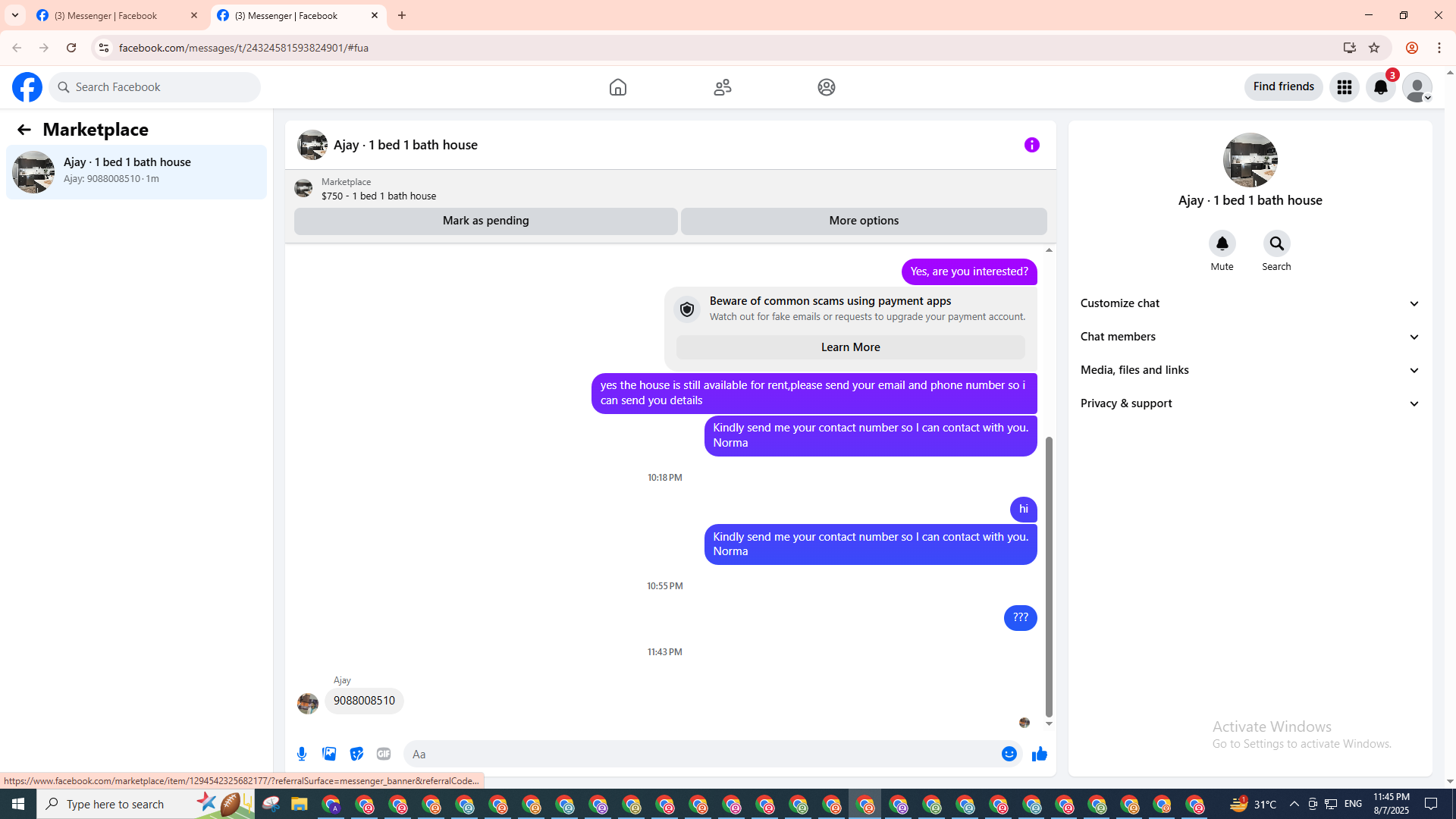Click the purple conversation information icon
Viewport: 1456px width, 819px height.
pos(1031,145)
